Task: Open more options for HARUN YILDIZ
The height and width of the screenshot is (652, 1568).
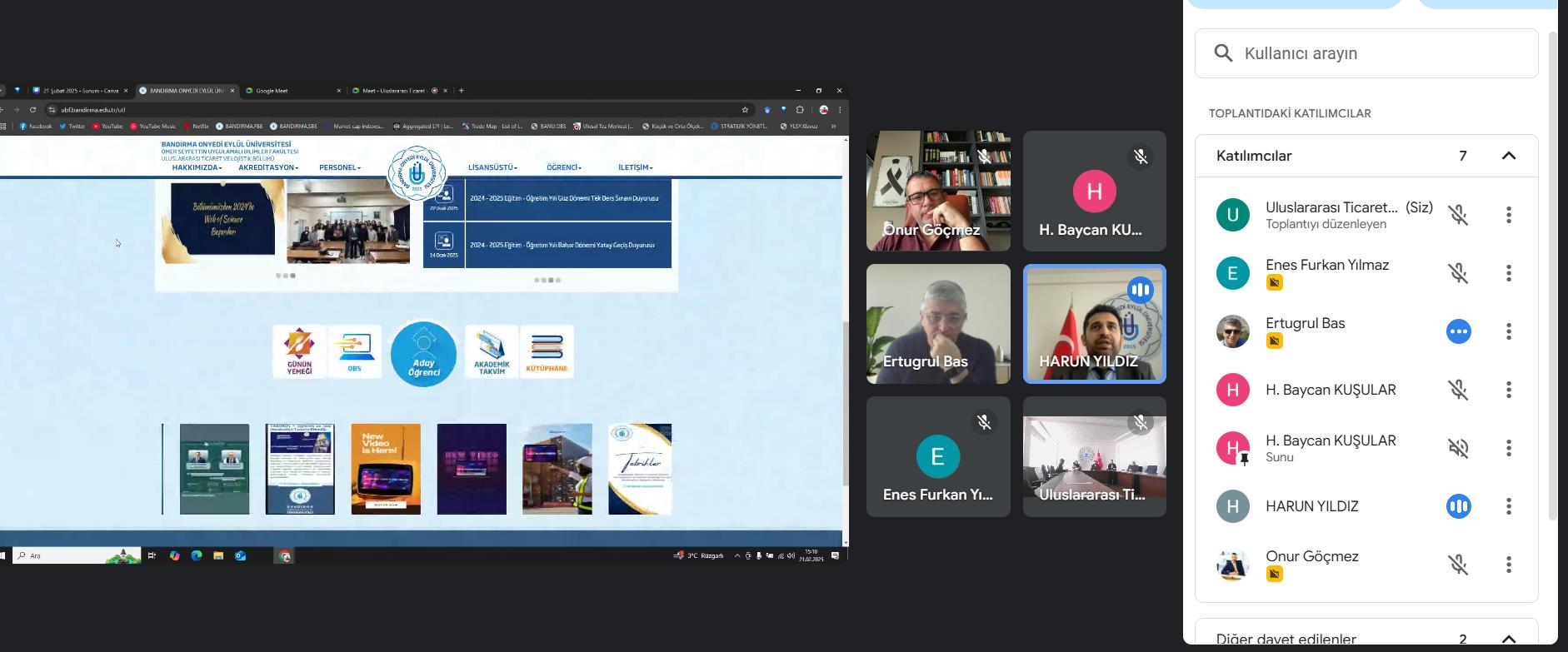Action: tap(1509, 506)
